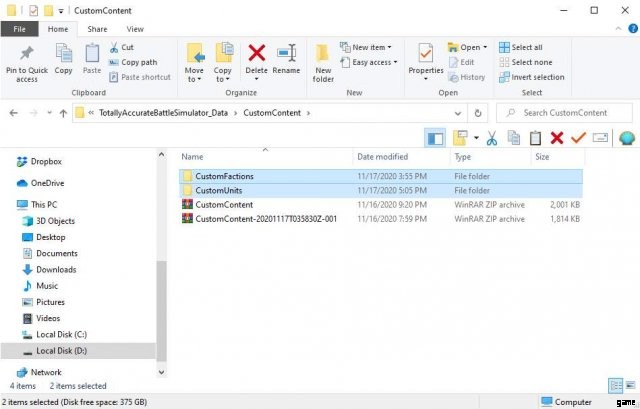
Task: Click the Search CustomContent input field
Action: pos(572,113)
